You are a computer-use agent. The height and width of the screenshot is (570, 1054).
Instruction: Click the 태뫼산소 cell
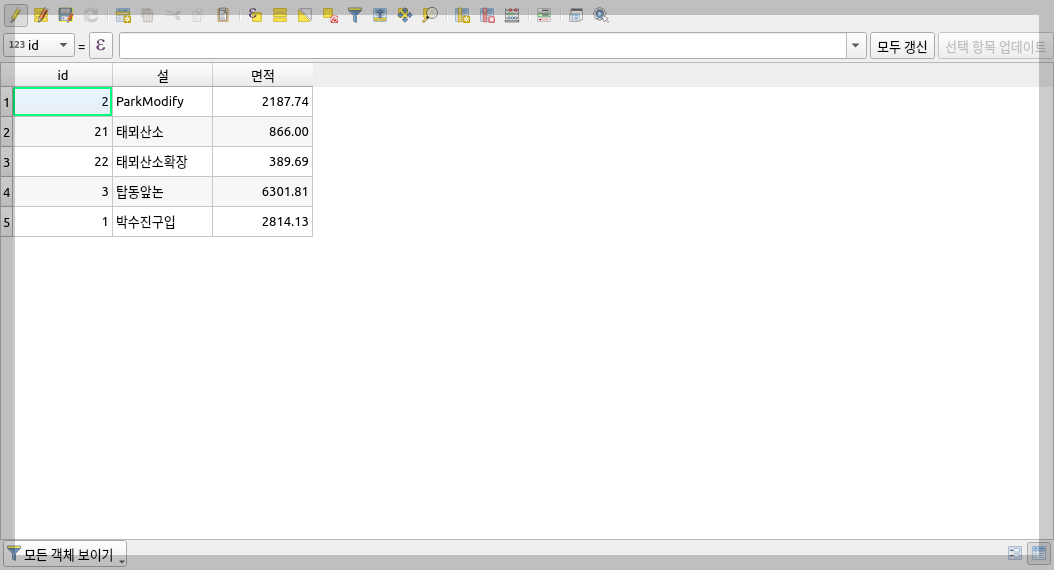pos(163,132)
